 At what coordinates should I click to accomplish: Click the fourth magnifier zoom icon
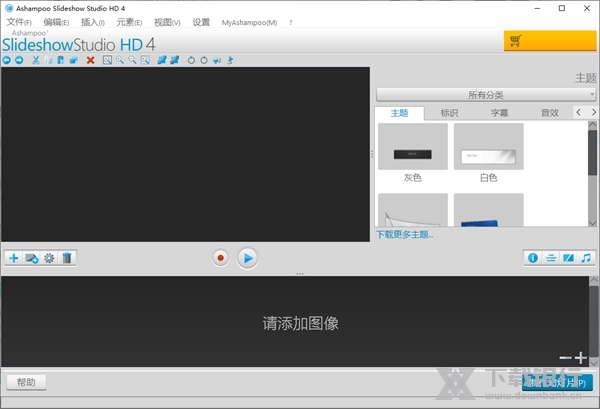click(x=145, y=60)
